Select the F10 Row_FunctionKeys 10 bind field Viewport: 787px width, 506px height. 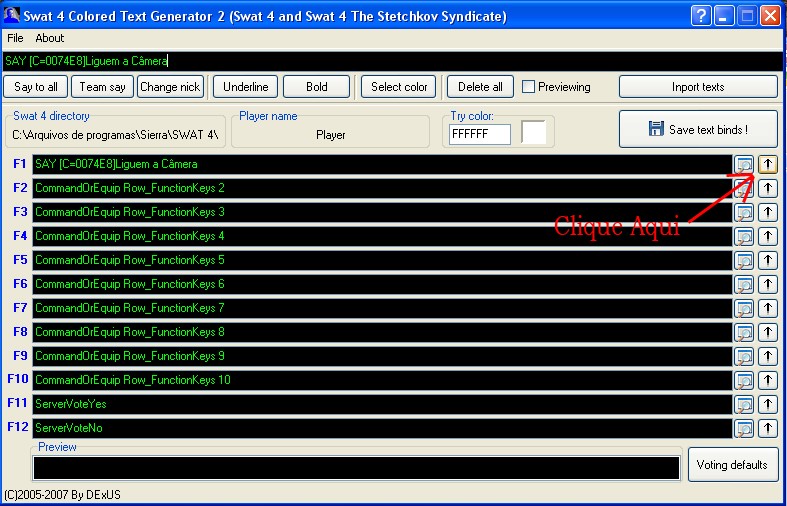tap(382, 380)
